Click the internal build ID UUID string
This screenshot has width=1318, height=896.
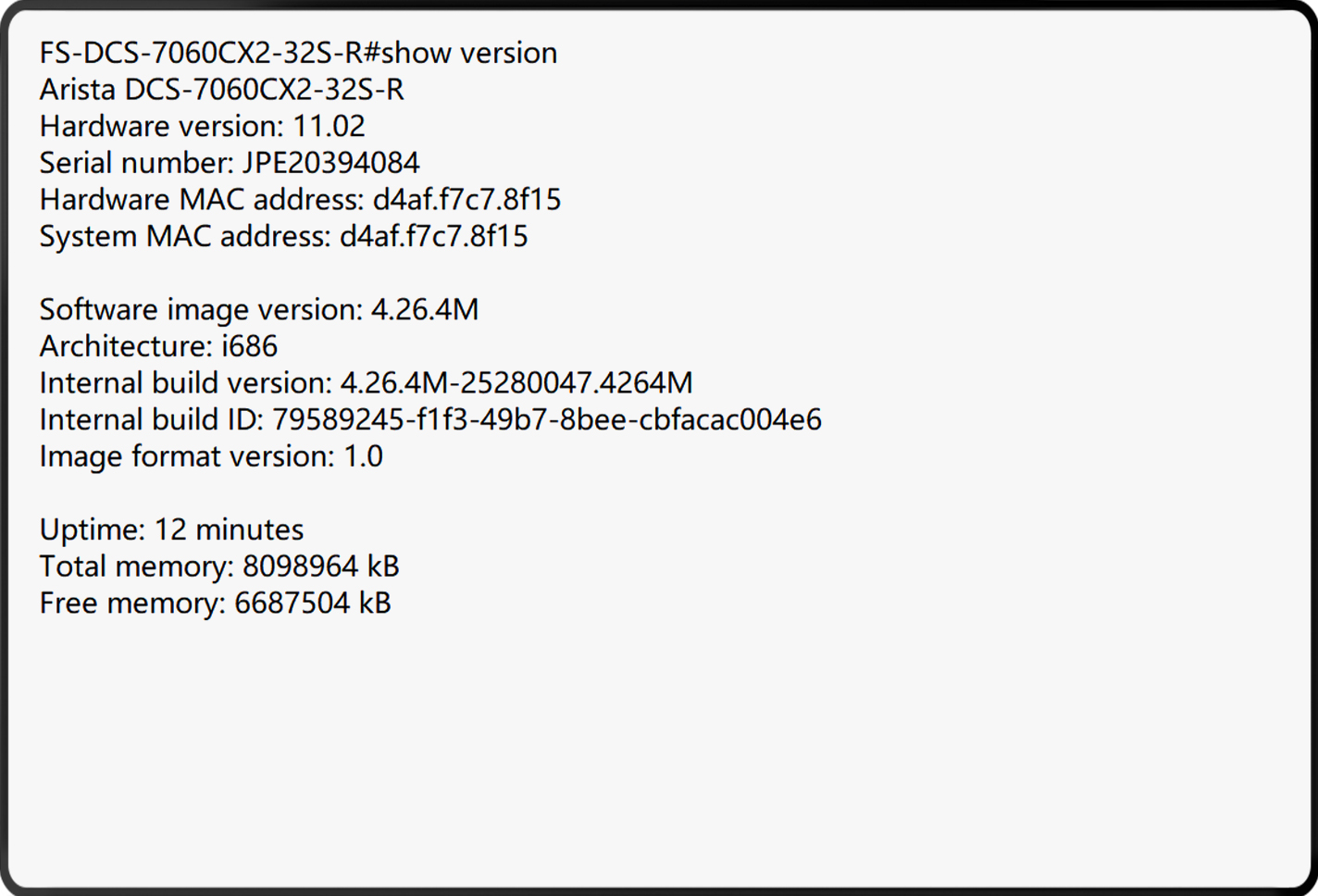pyautogui.click(x=546, y=419)
